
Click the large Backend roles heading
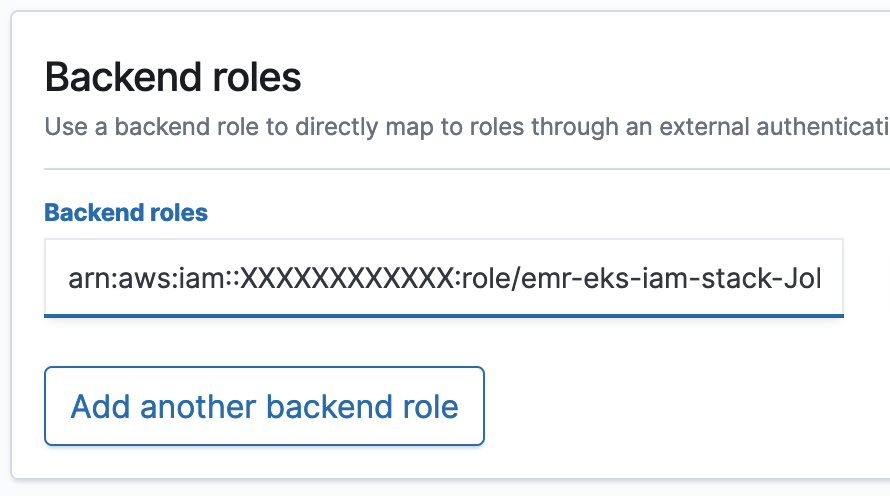point(173,77)
